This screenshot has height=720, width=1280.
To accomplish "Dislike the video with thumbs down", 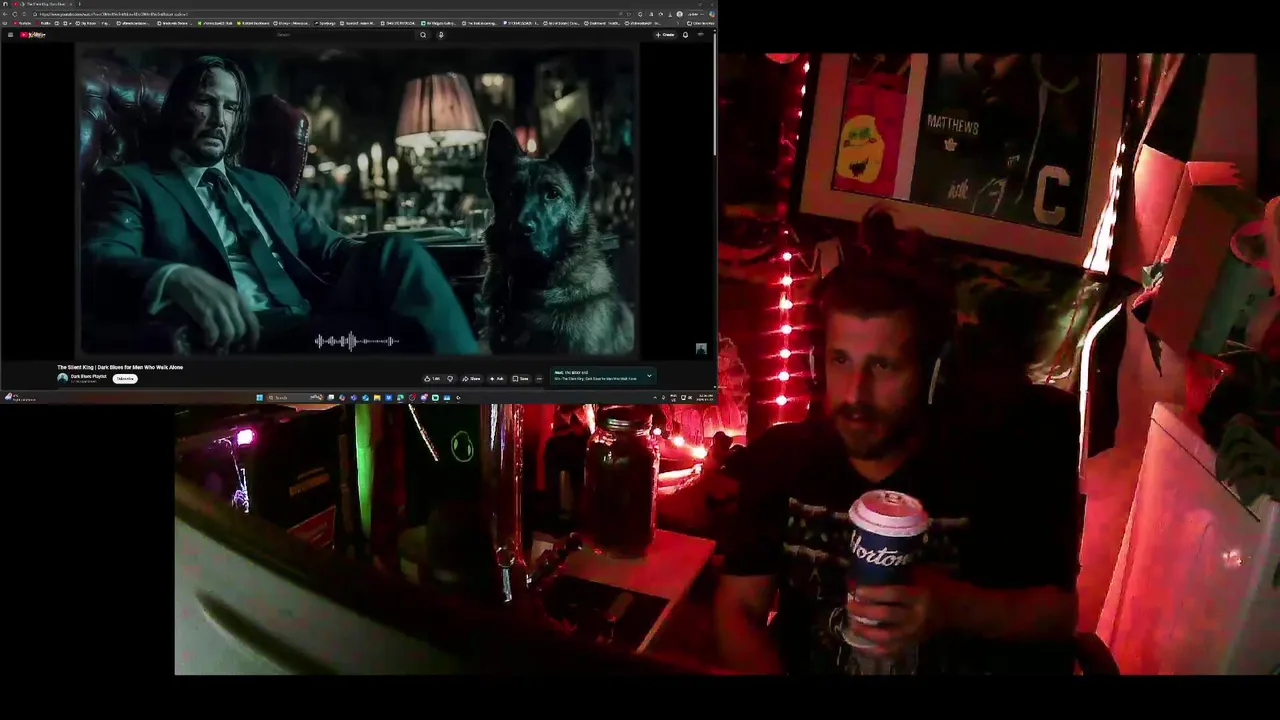I will coord(450,379).
